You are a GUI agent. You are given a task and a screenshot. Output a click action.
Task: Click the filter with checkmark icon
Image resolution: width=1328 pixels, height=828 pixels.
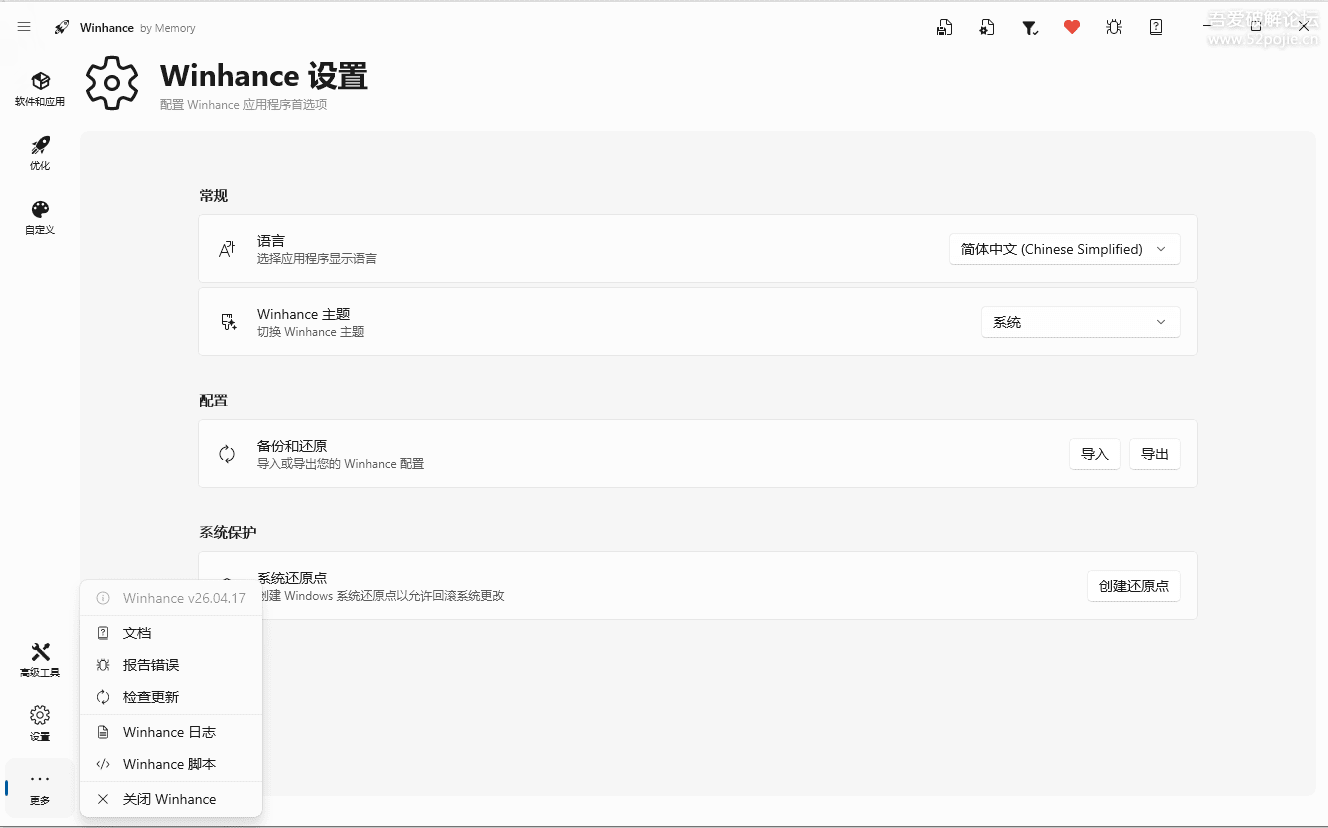[x=1030, y=27]
